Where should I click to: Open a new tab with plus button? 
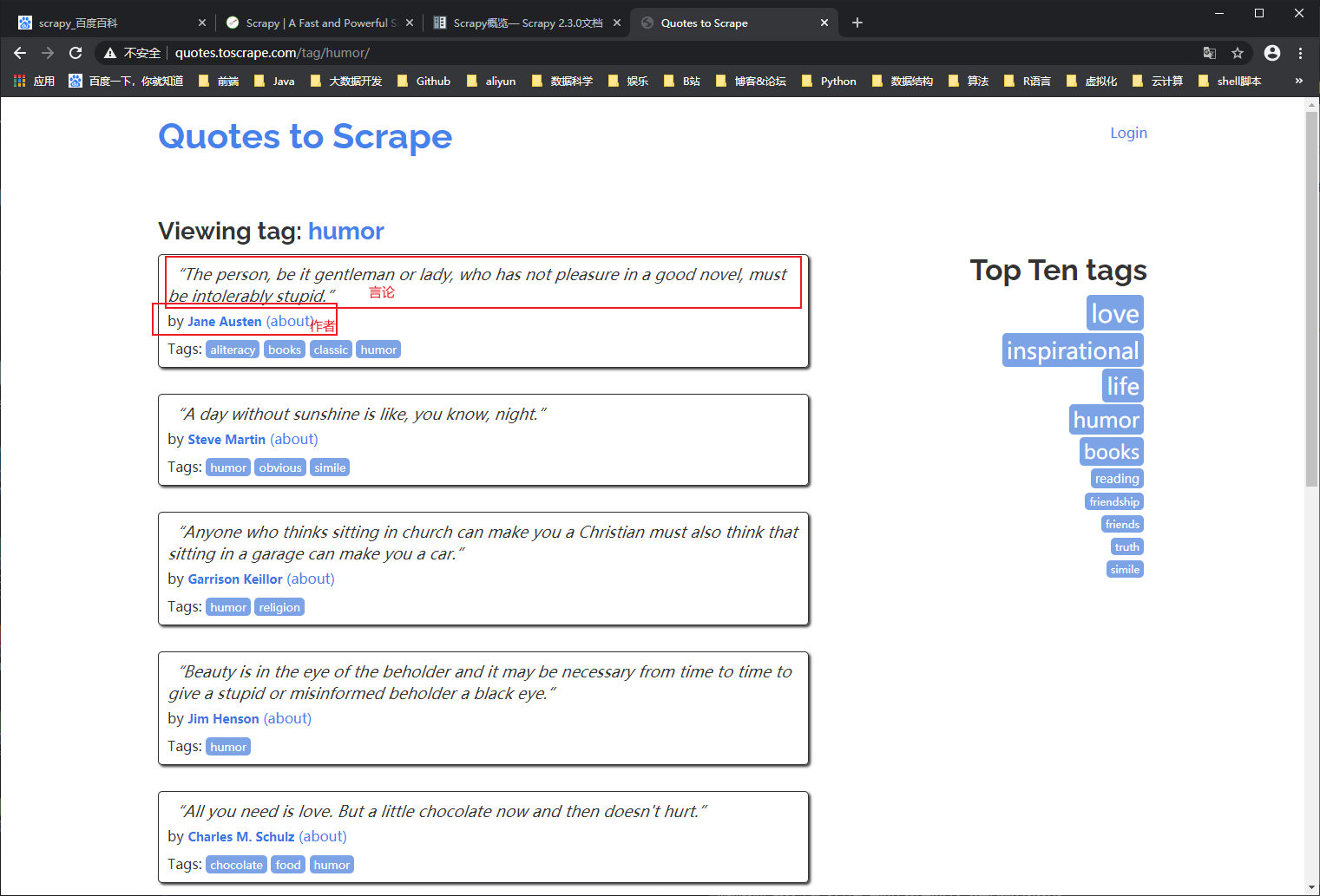coord(857,23)
